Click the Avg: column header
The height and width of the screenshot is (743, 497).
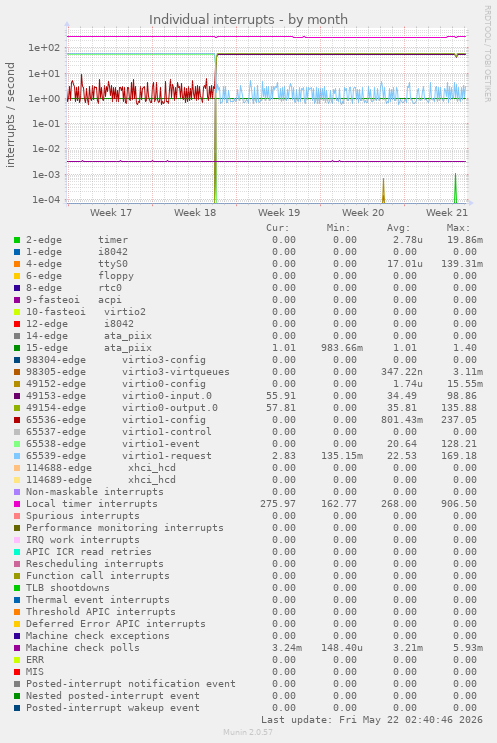398,228
